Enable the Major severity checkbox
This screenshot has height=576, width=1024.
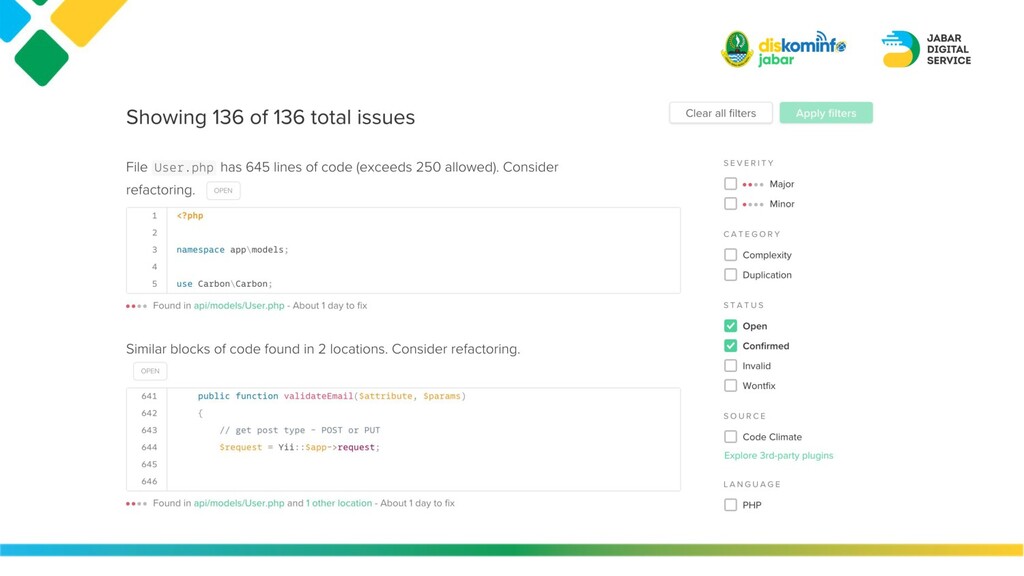pyautogui.click(x=730, y=184)
